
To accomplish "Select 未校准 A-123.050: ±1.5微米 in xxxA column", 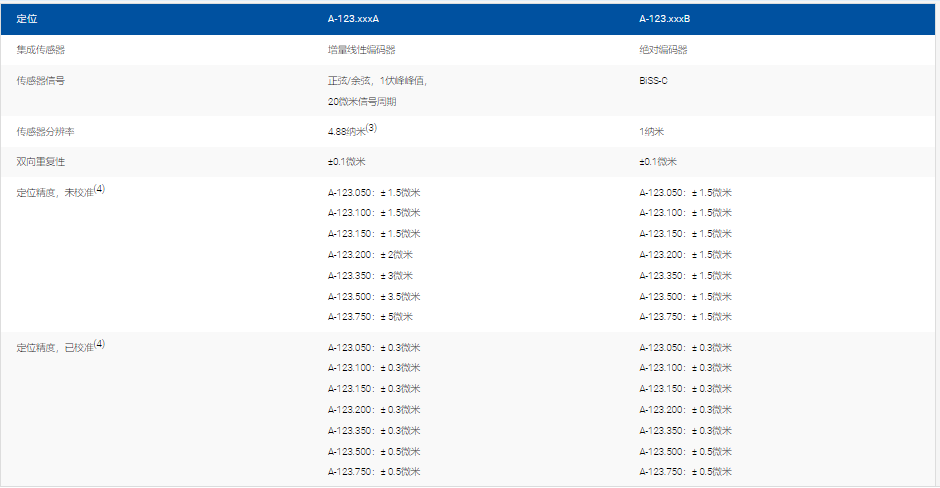I will (373, 192).
